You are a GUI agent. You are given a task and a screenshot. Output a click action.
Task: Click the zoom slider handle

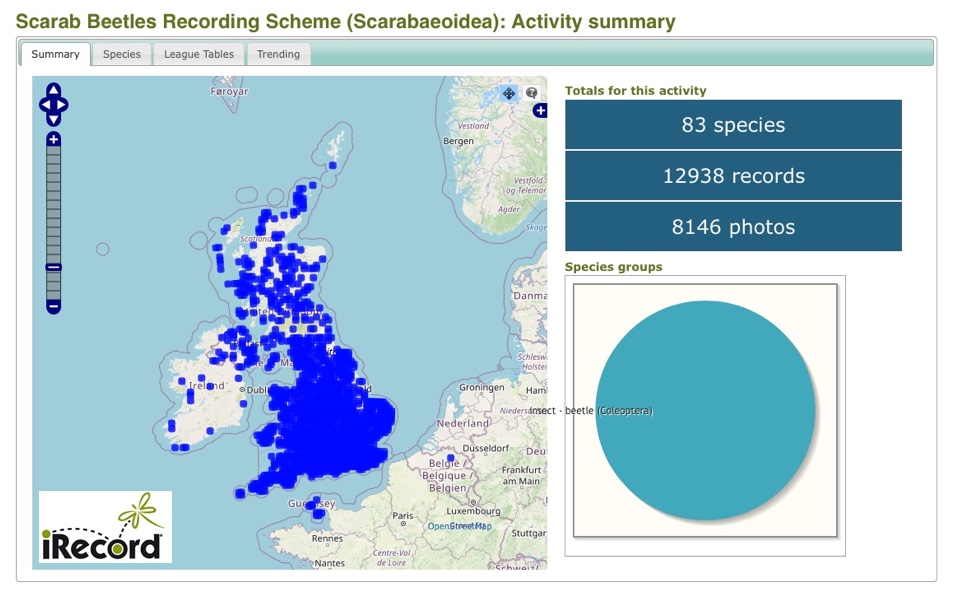(x=54, y=268)
